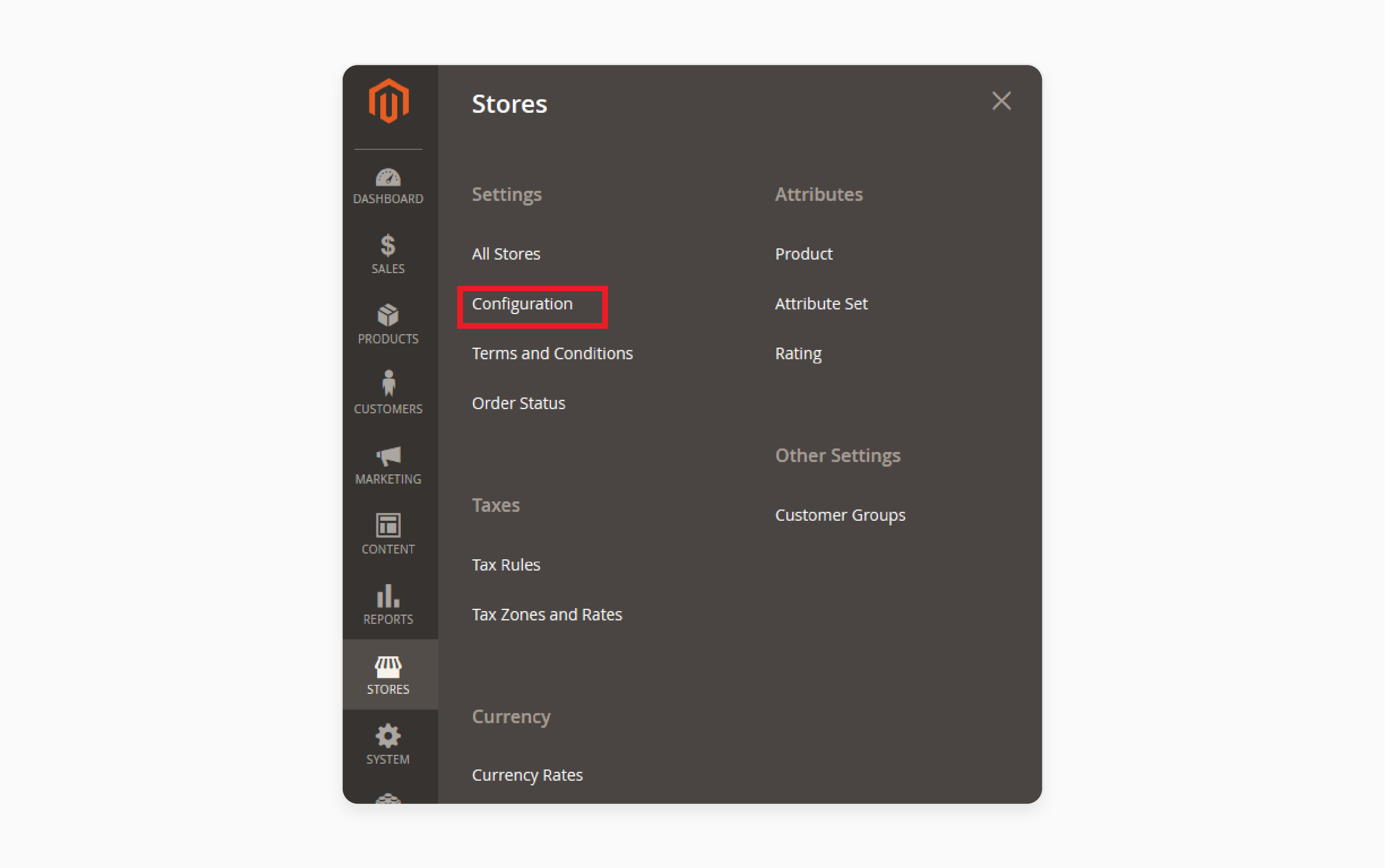
Task: Open Tax Rules
Action: (x=506, y=565)
